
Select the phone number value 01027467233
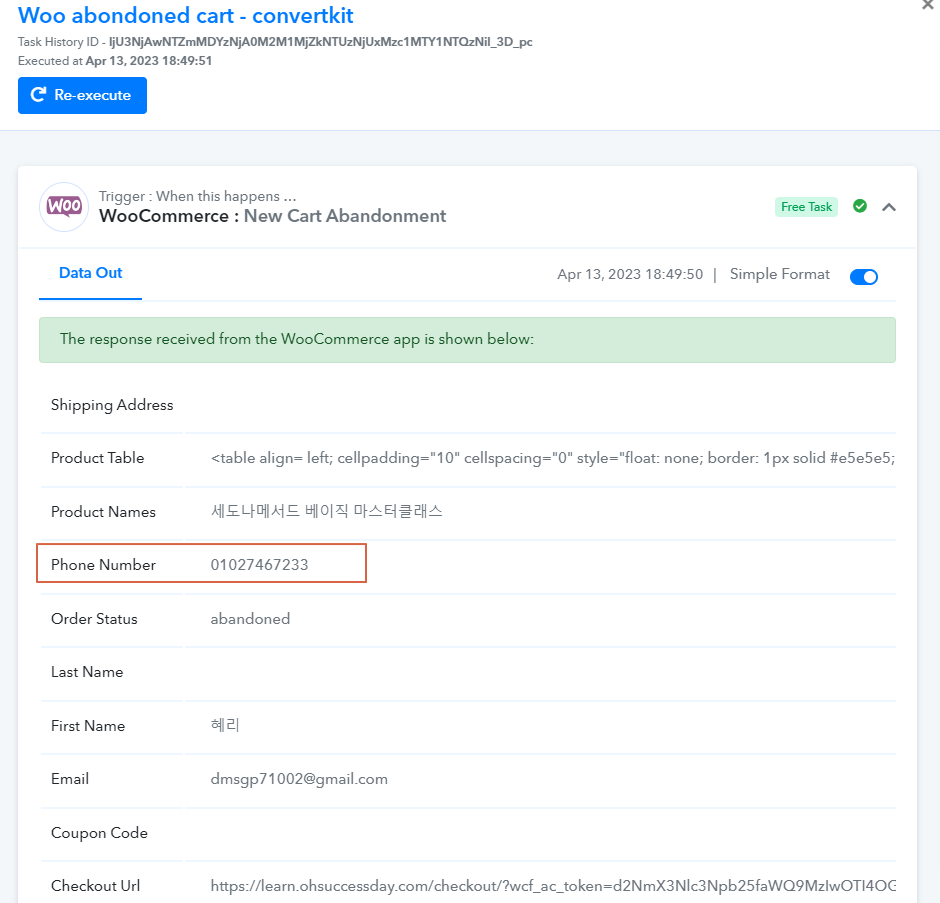[x=259, y=565]
